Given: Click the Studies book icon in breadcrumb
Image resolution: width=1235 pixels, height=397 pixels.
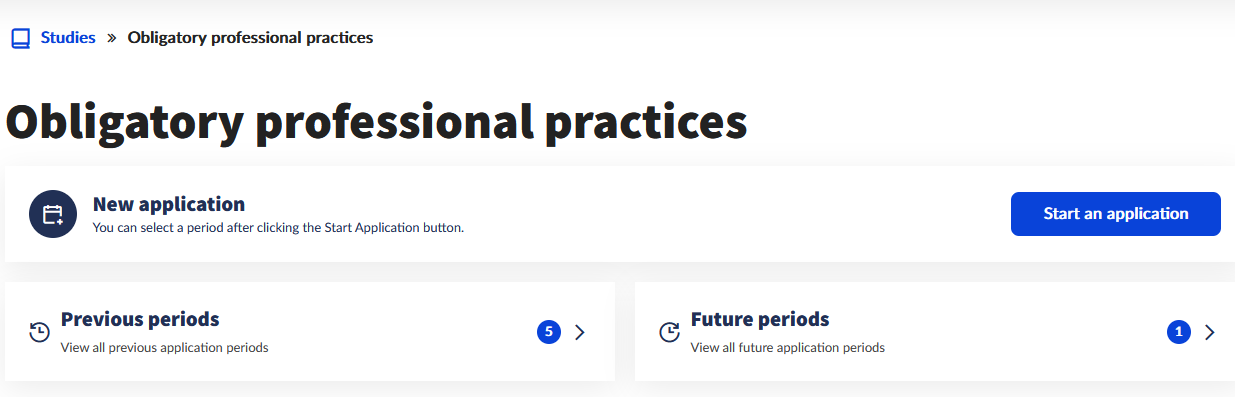Looking at the screenshot, I should point(20,38).
